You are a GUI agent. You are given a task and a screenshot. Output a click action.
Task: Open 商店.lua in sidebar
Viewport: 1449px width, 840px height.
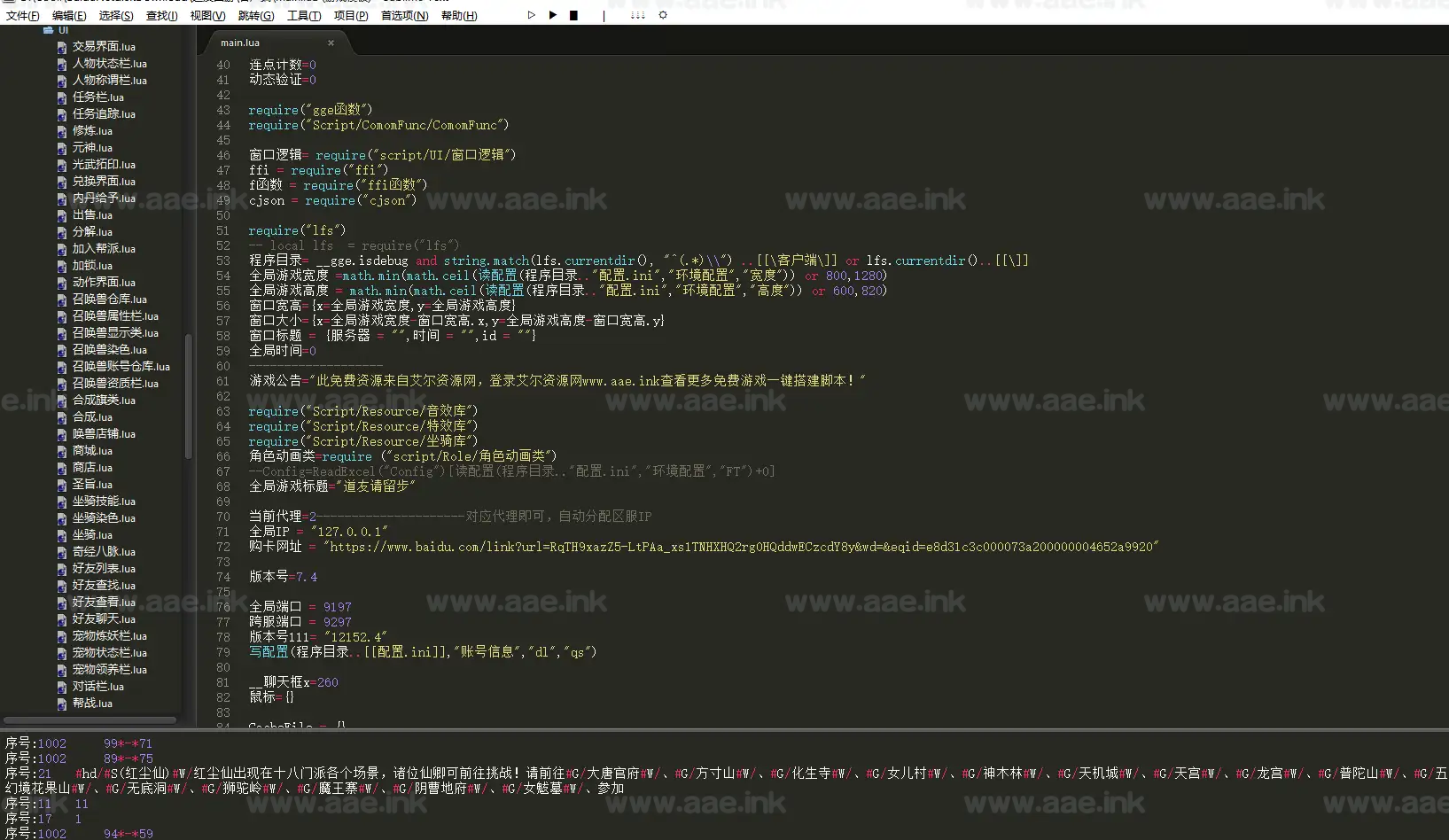point(92,468)
